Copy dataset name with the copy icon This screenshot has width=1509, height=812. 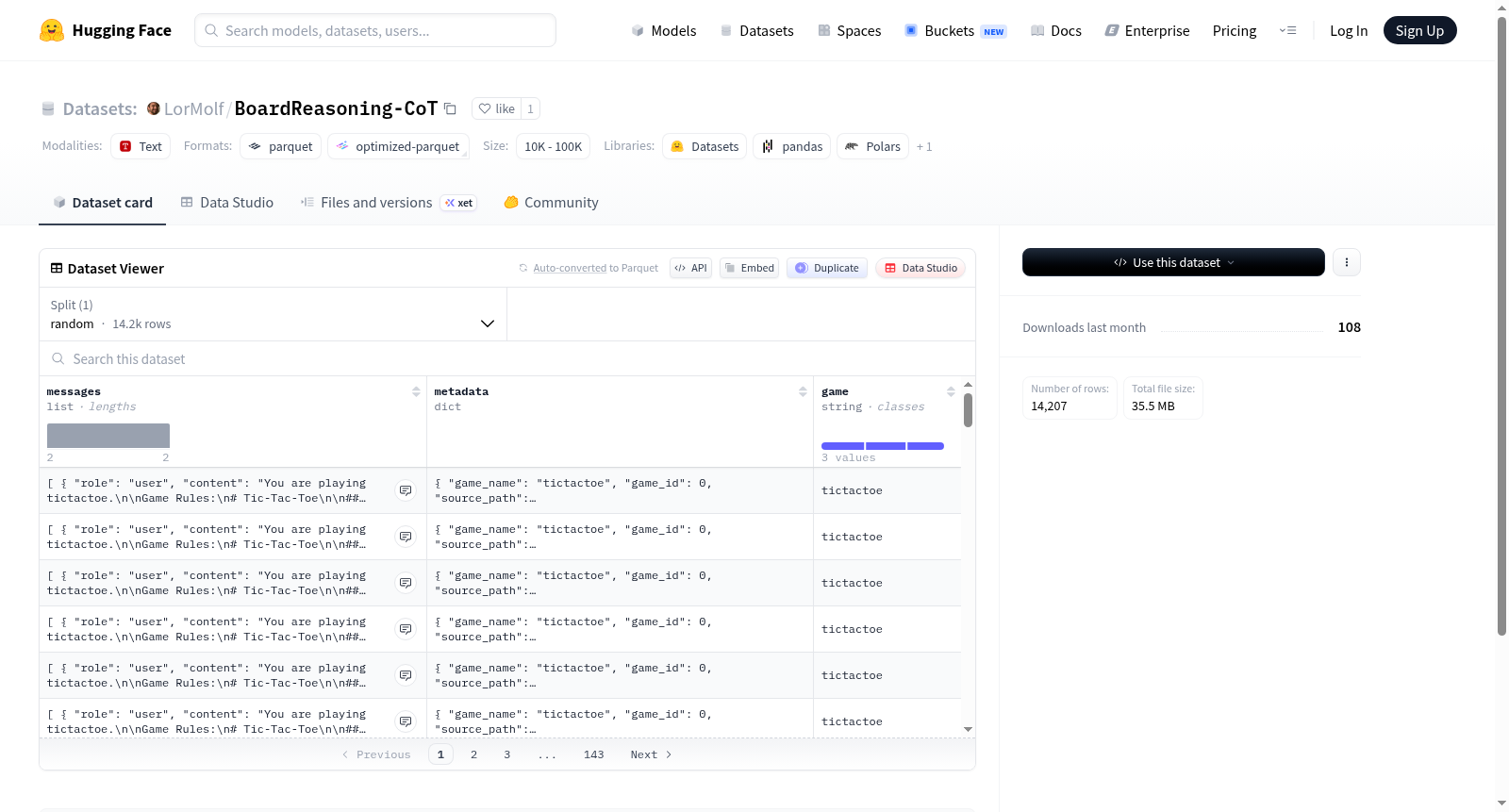[x=451, y=109]
